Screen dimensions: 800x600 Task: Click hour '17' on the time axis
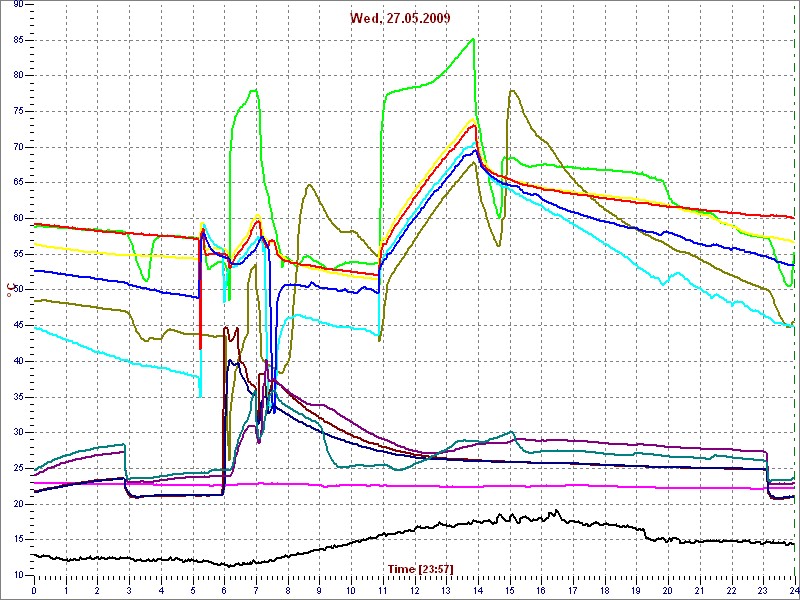click(x=573, y=590)
